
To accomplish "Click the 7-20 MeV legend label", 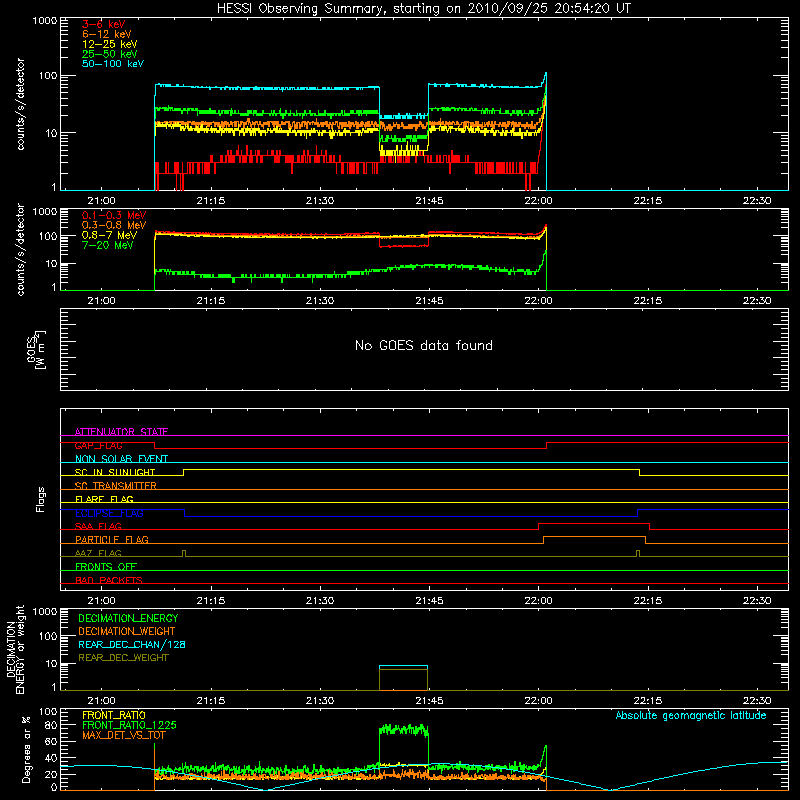I will (x=108, y=245).
